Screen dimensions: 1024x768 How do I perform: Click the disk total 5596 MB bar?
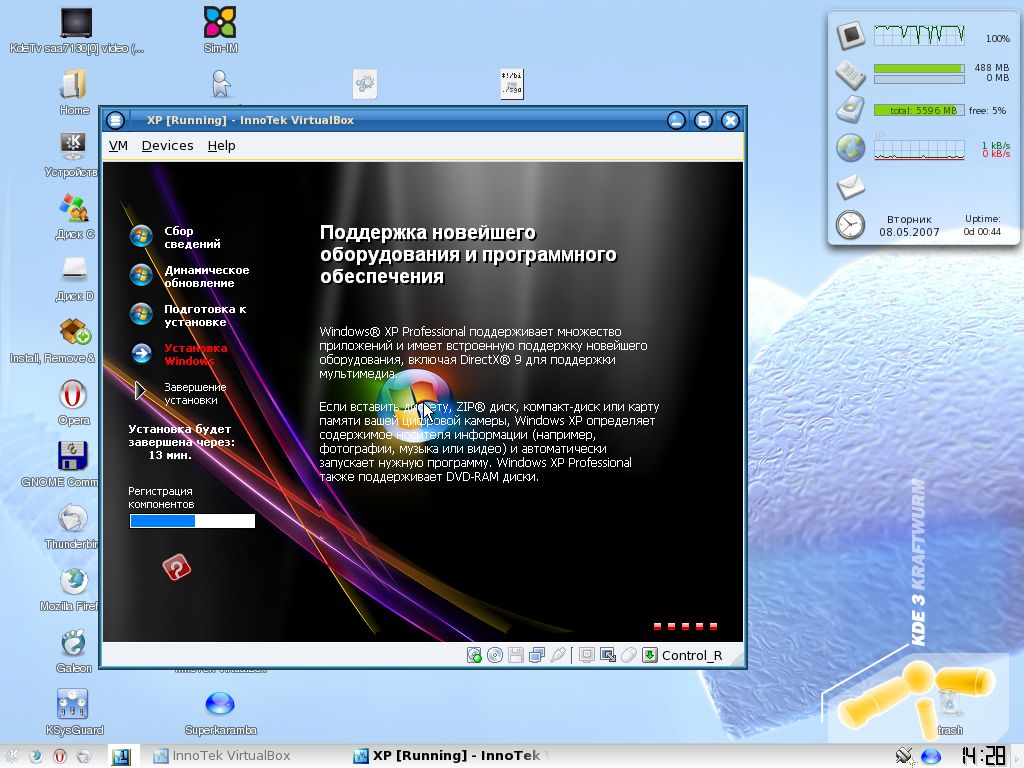pos(920,110)
